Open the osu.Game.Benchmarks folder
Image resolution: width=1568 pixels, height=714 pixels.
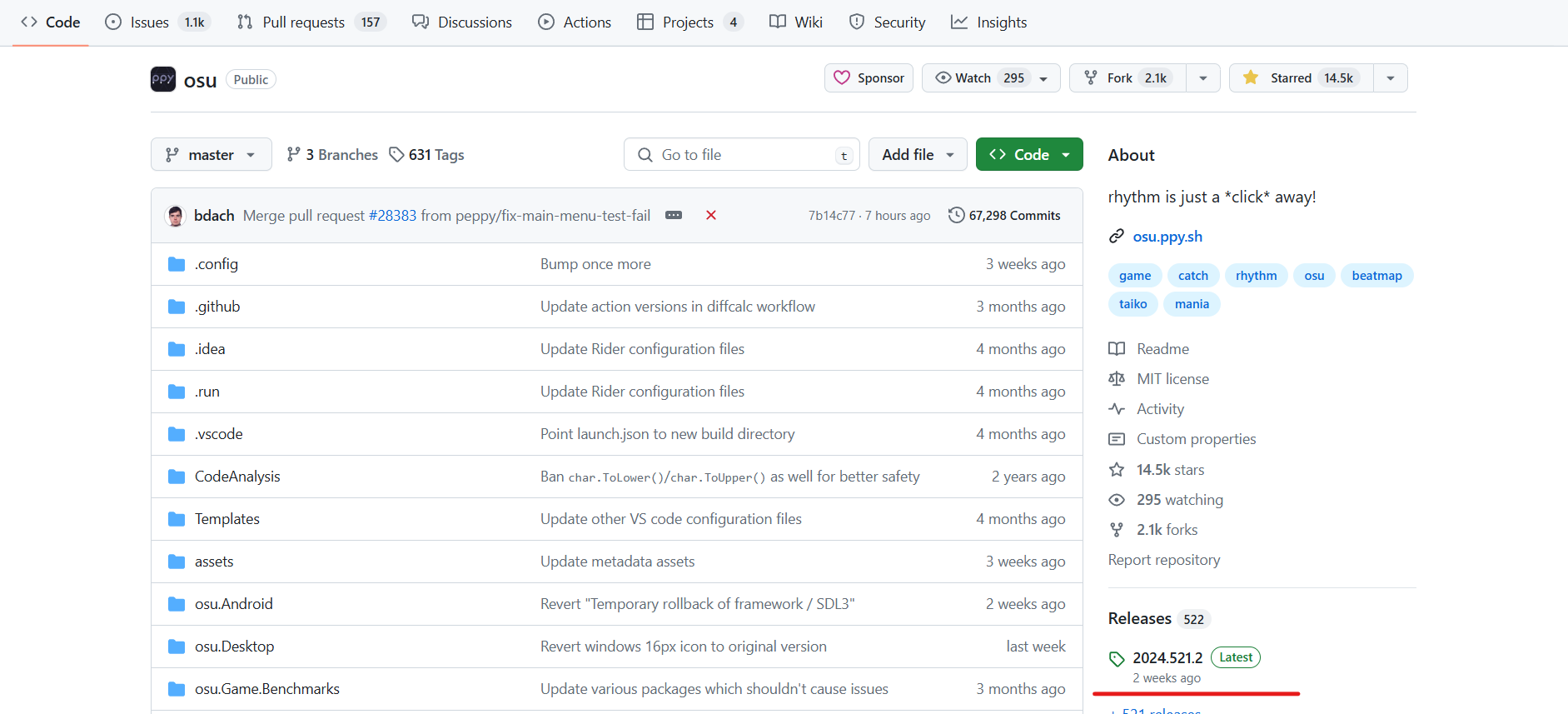pyautogui.click(x=267, y=689)
